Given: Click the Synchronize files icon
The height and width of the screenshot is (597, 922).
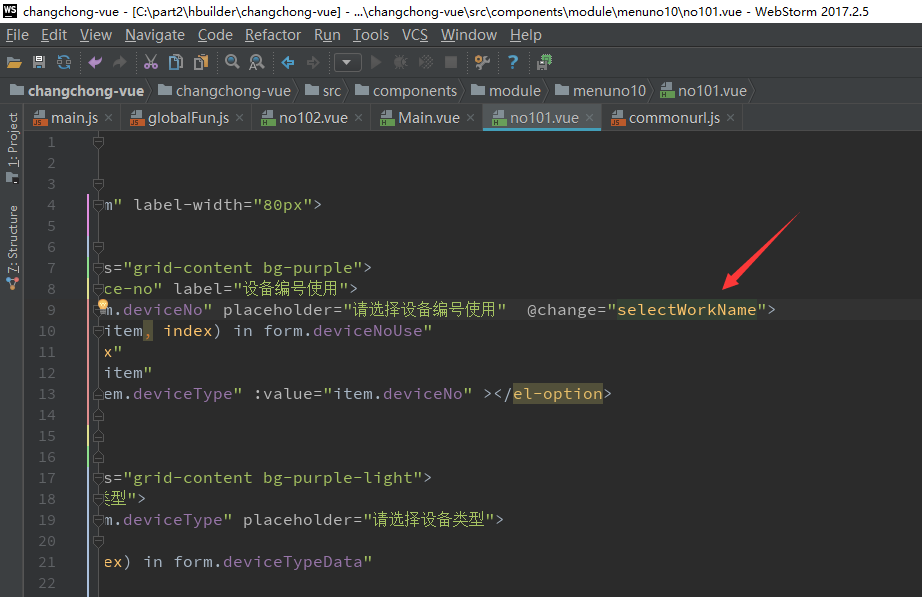Looking at the screenshot, I should (63, 62).
